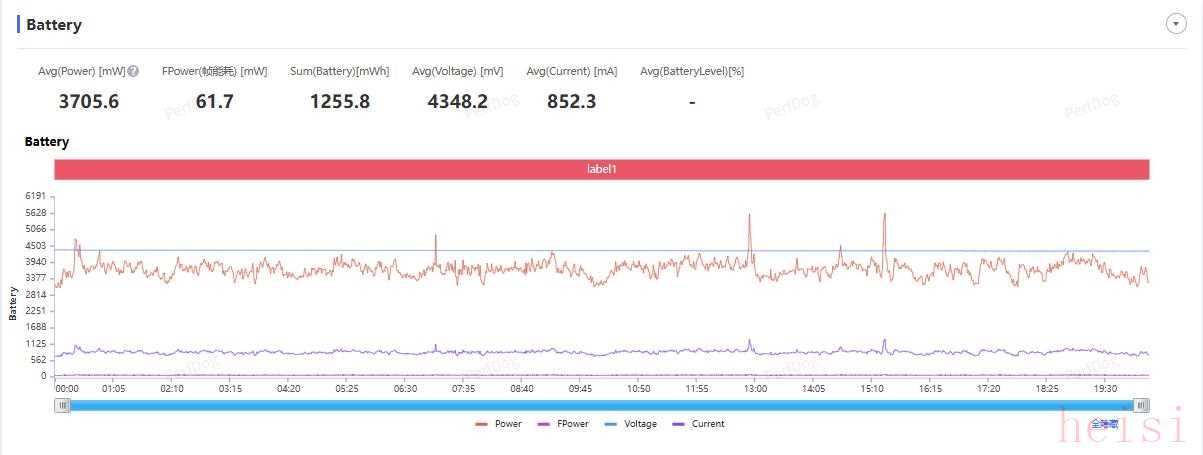Screen dimensions: 1203x455
Task: Click the 09:45 tick on the time axis
Action: click(x=580, y=388)
